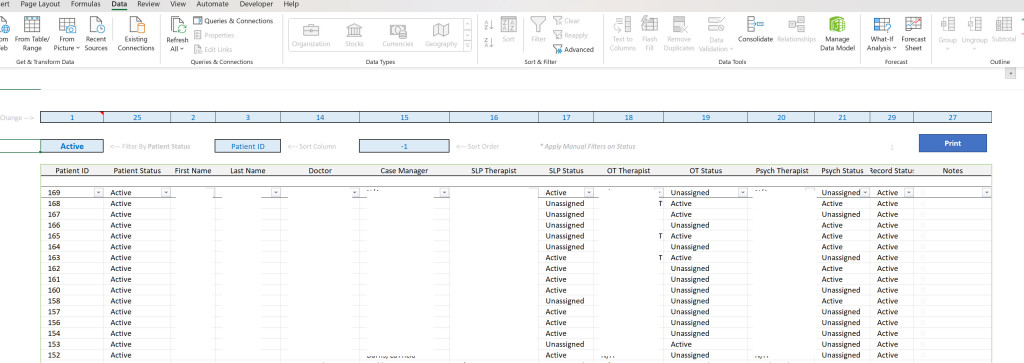Image resolution: width=1024 pixels, height=363 pixels.
Task: Open Existing Connections
Action: pyautogui.click(x=136, y=34)
